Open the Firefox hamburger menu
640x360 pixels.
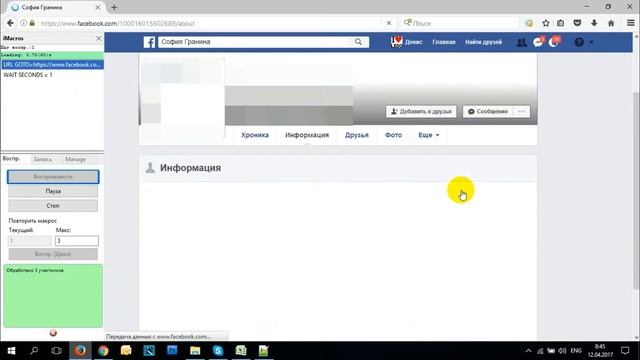pyautogui.click(x=631, y=23)
